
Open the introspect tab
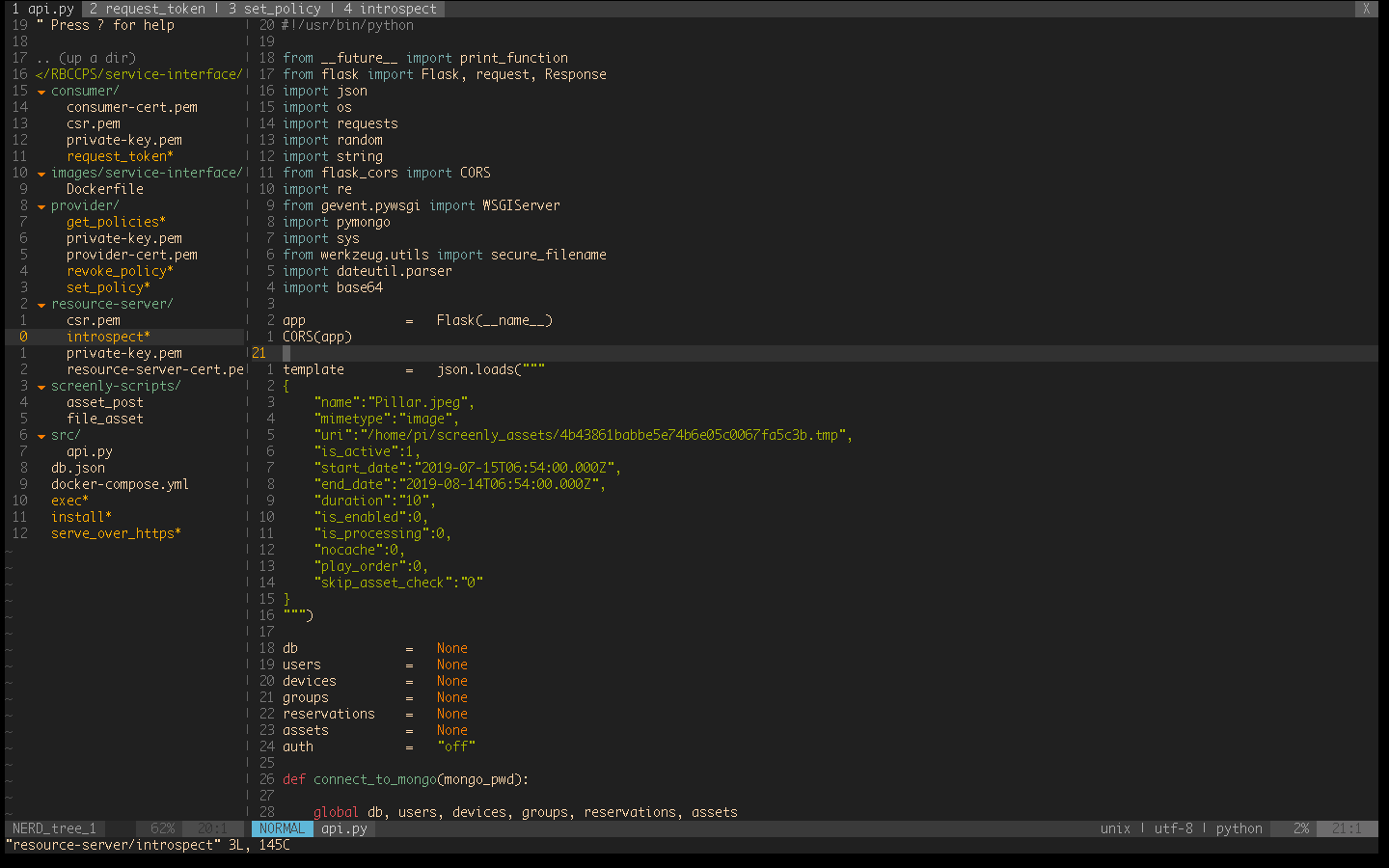click(390, 9)
